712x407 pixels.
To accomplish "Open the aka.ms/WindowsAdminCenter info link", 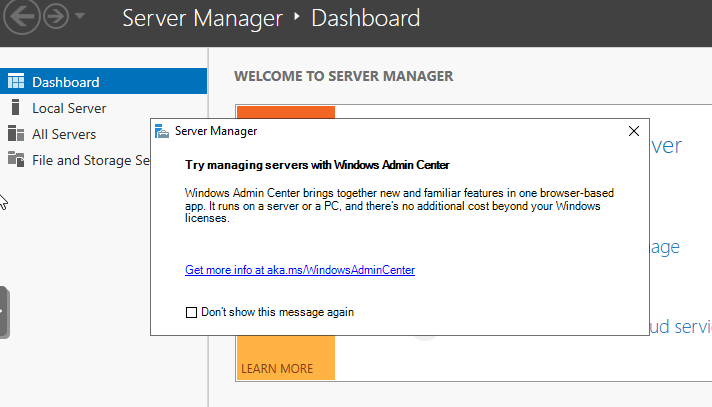I will point(300,270).
